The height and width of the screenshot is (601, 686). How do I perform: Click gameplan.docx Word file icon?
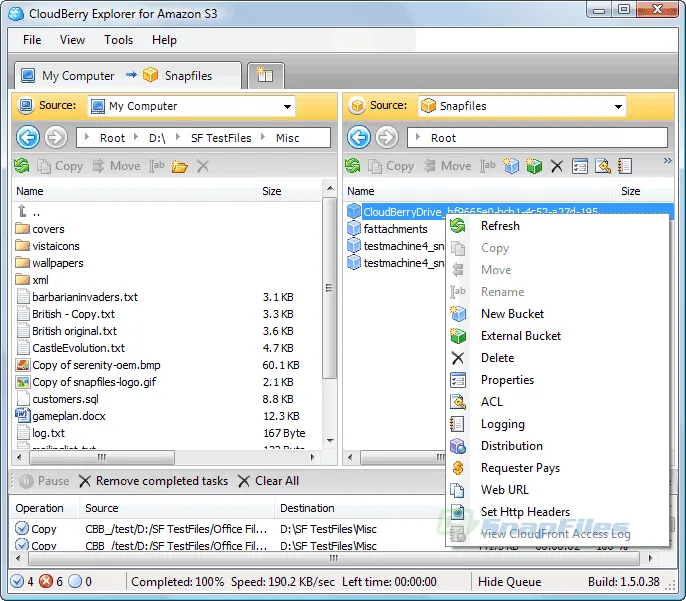(x=22, y=415)
